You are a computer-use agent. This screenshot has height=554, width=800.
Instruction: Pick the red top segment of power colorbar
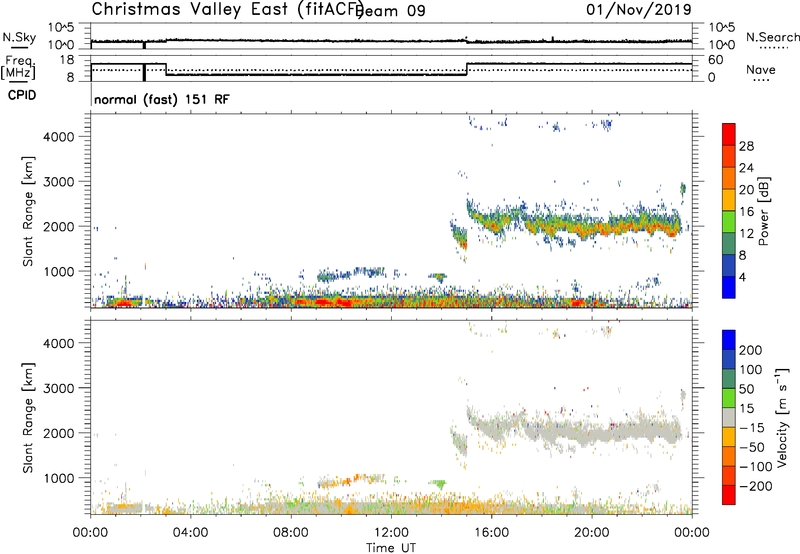tap(729, 135)
